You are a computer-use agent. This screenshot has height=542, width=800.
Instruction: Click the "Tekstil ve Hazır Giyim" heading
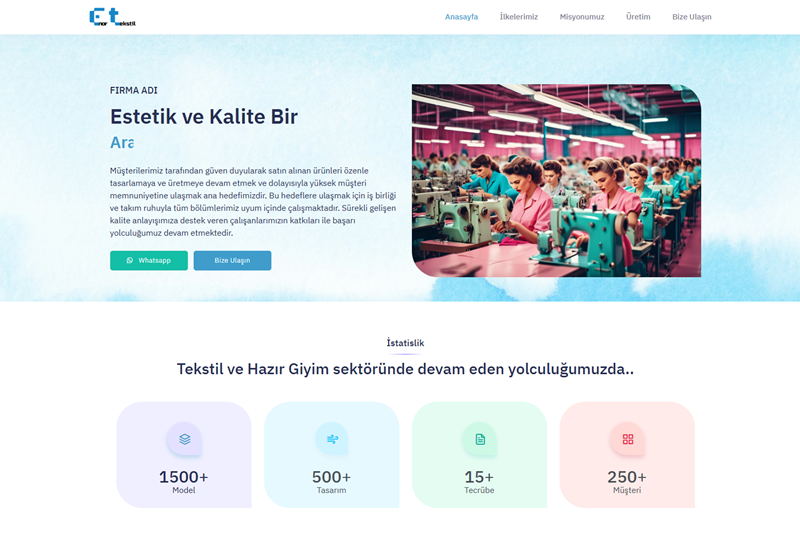[405, 368]
